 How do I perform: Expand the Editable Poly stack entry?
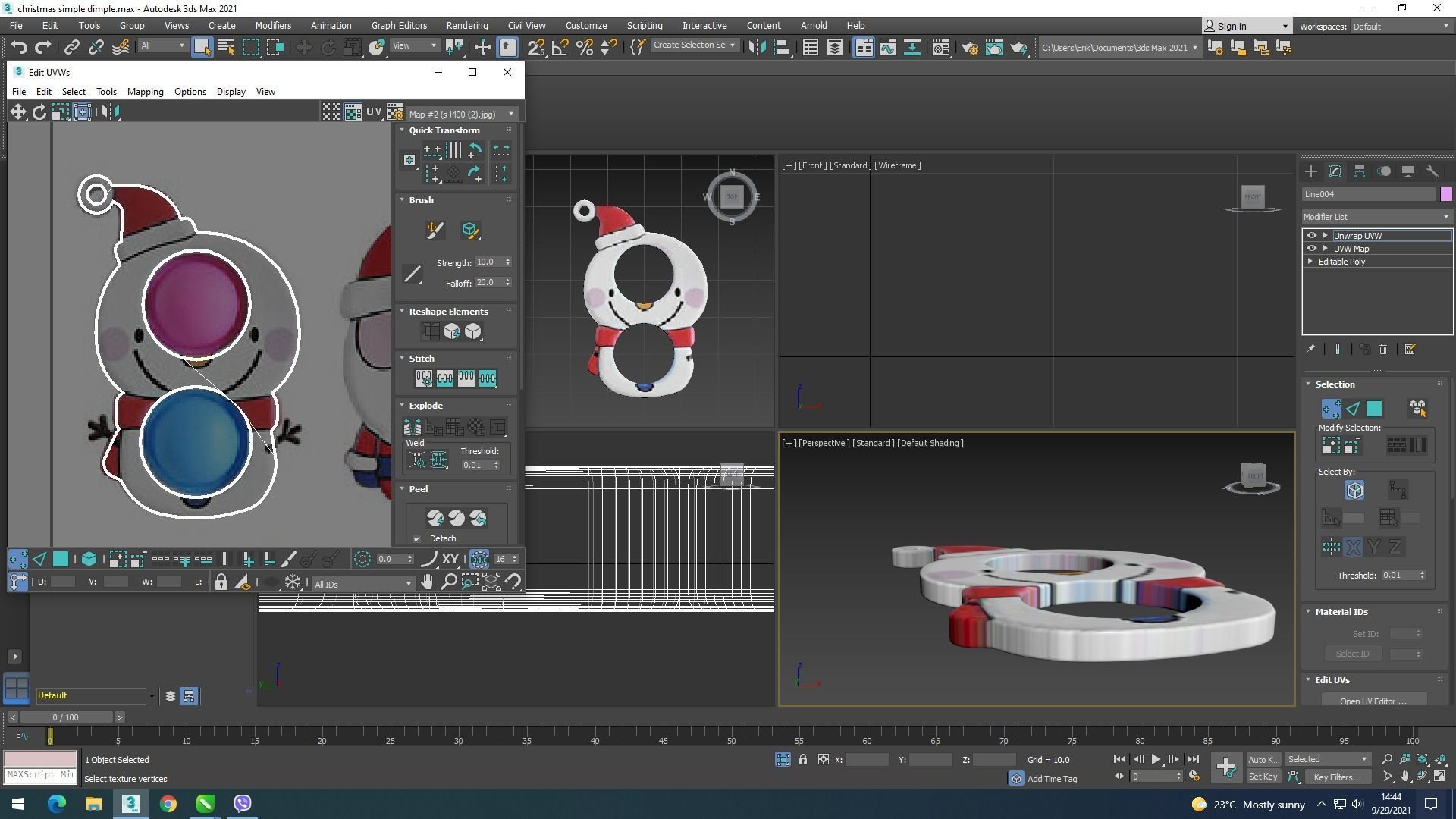(x=1310, y=262)
